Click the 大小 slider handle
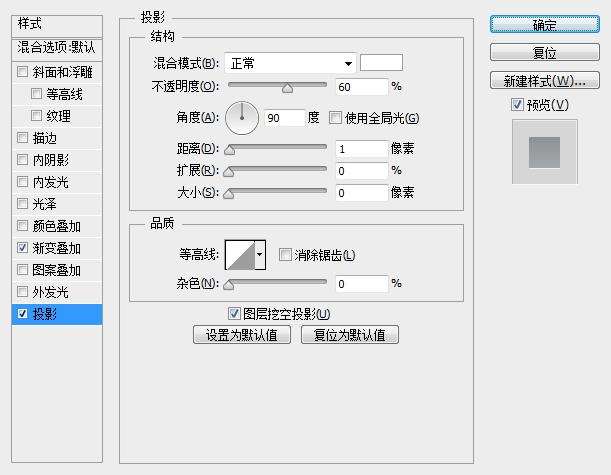This screenshot has width=611, height=475. [229, 193]
